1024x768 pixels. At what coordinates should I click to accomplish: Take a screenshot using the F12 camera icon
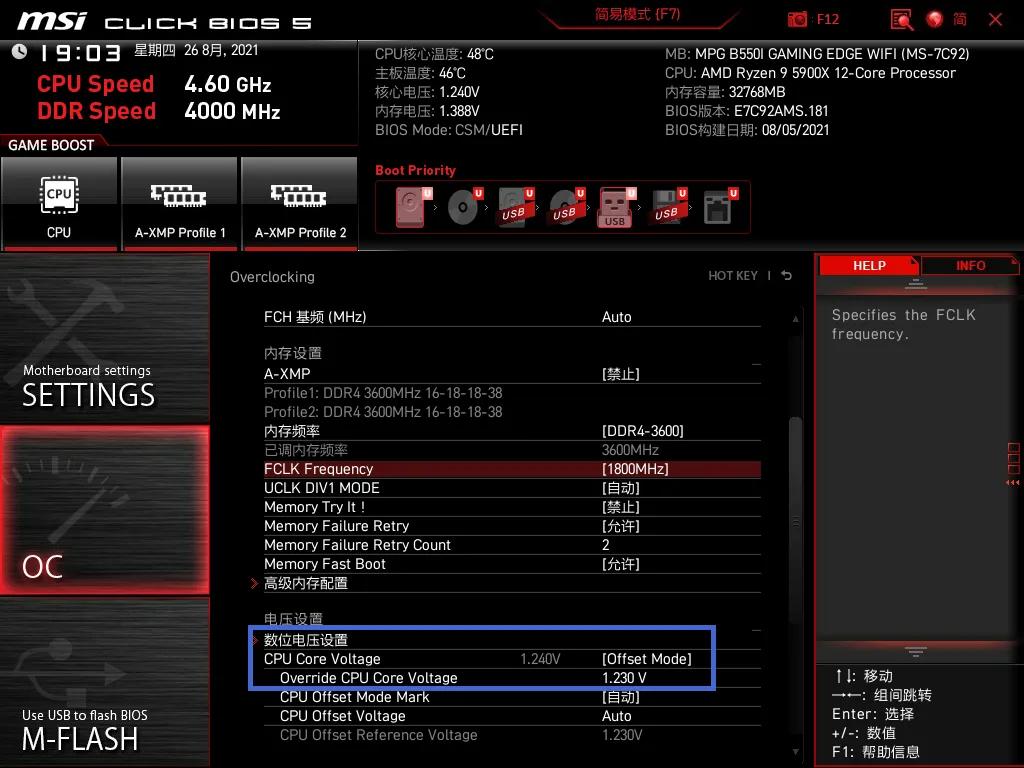click(x=797, y=19)
